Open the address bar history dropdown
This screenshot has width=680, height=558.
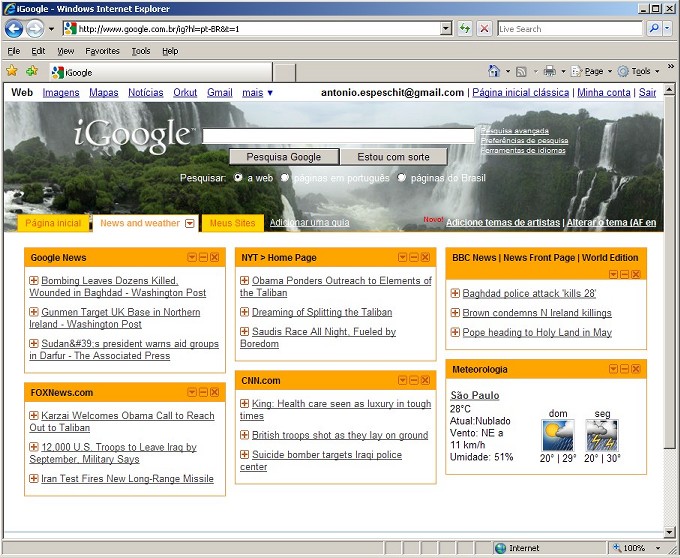[447, 29]
